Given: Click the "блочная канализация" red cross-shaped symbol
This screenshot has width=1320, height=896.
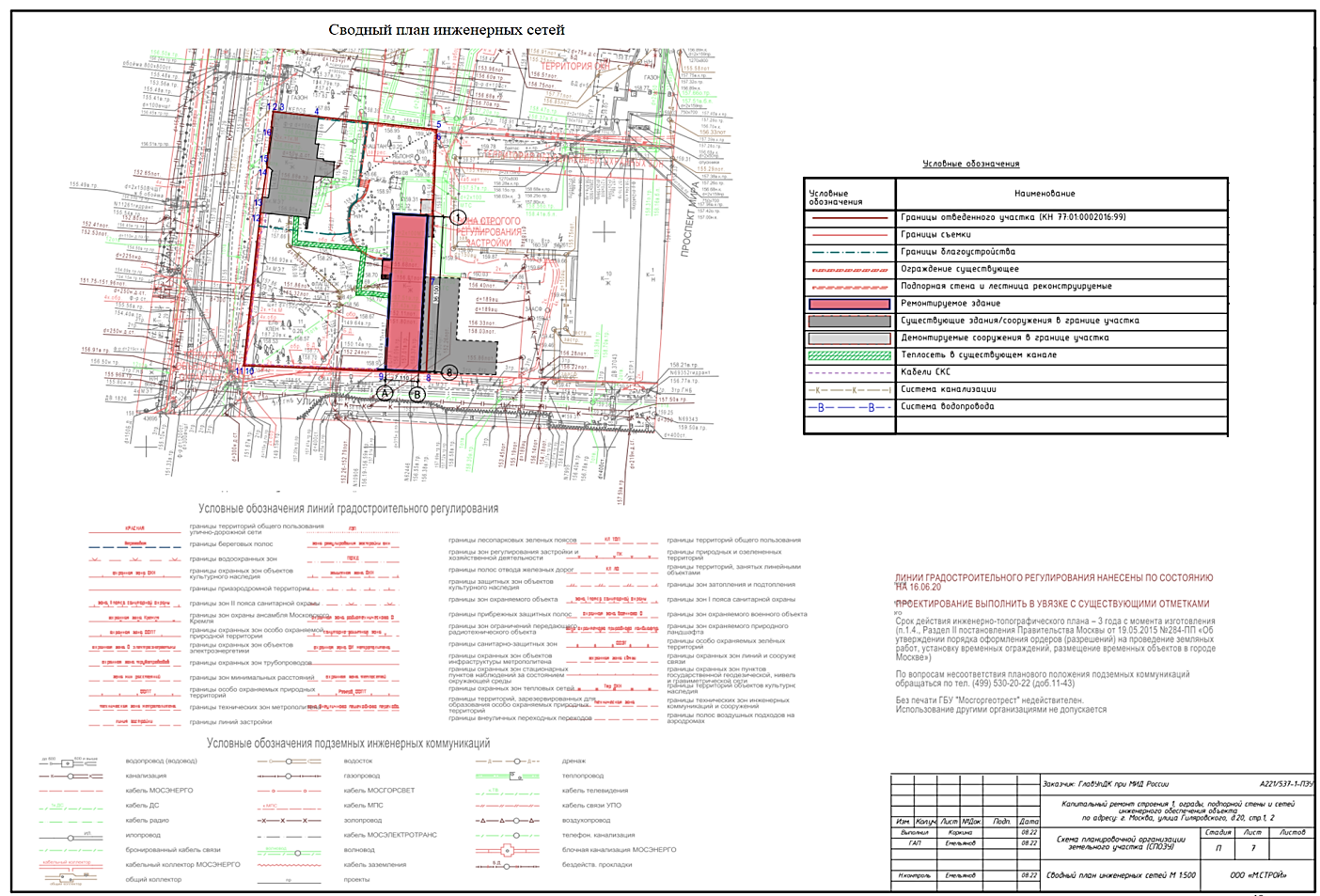Looking at the screenshot, I should (x=508, y=852).
